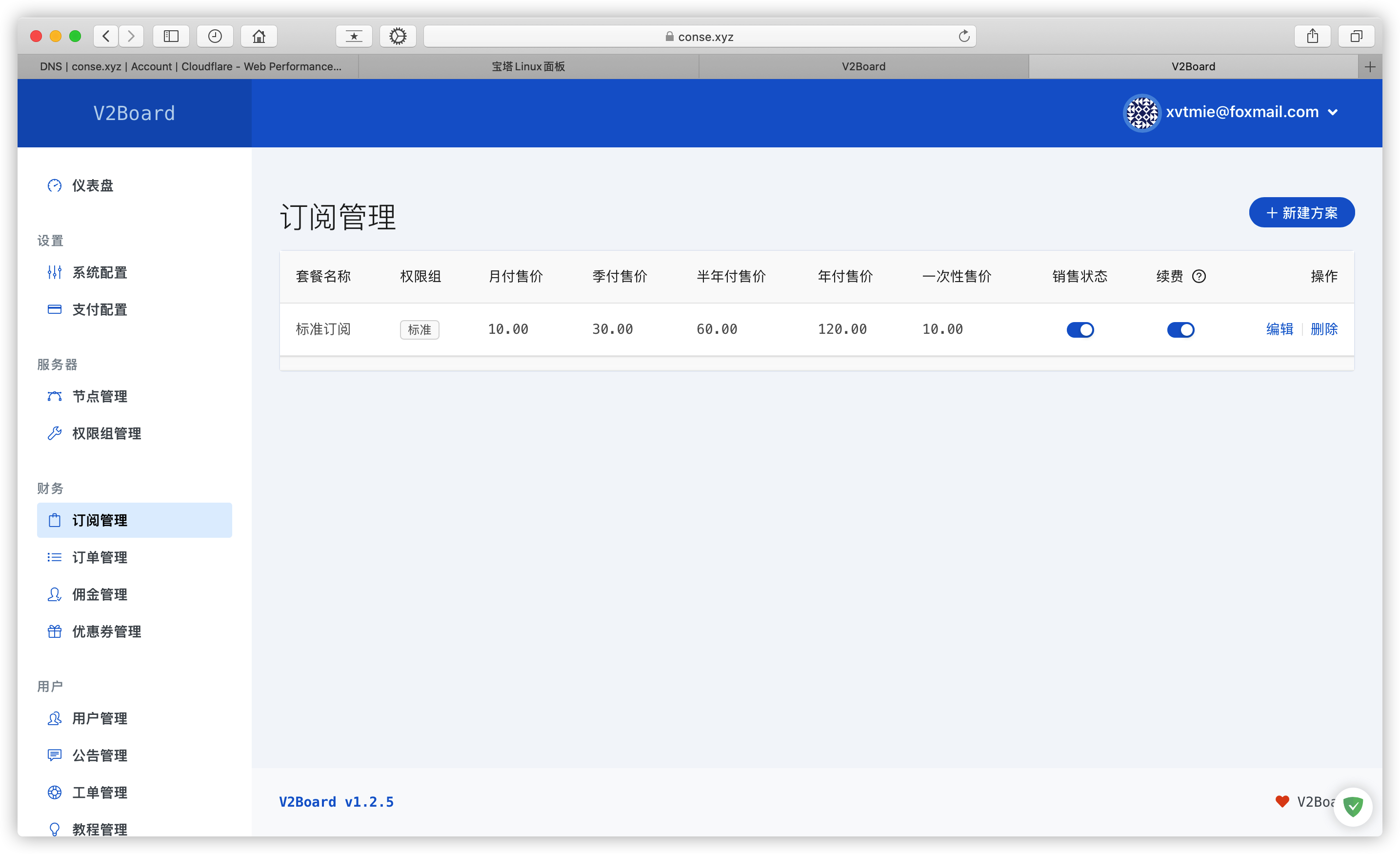Click 删除 for 标准订阅
Screen dimensions: 1400x854
point(1324,329)
